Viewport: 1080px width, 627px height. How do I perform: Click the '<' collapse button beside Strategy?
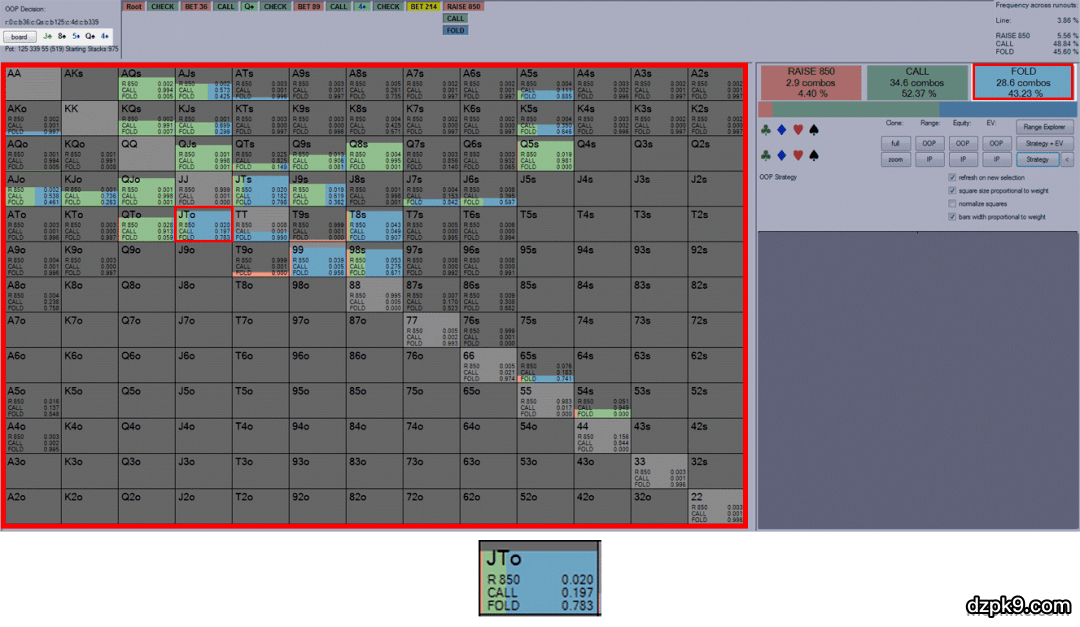1066,159
